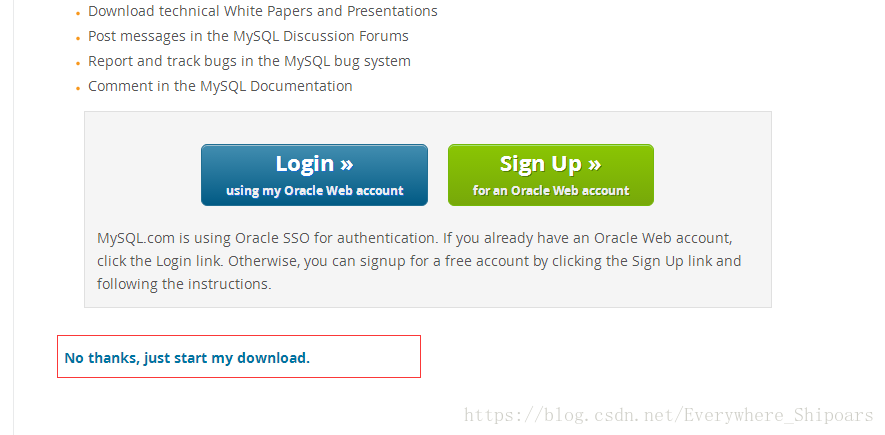Click 'using my Oracle Web account' subtitle

pyautogui.click(x=314, y=191)
